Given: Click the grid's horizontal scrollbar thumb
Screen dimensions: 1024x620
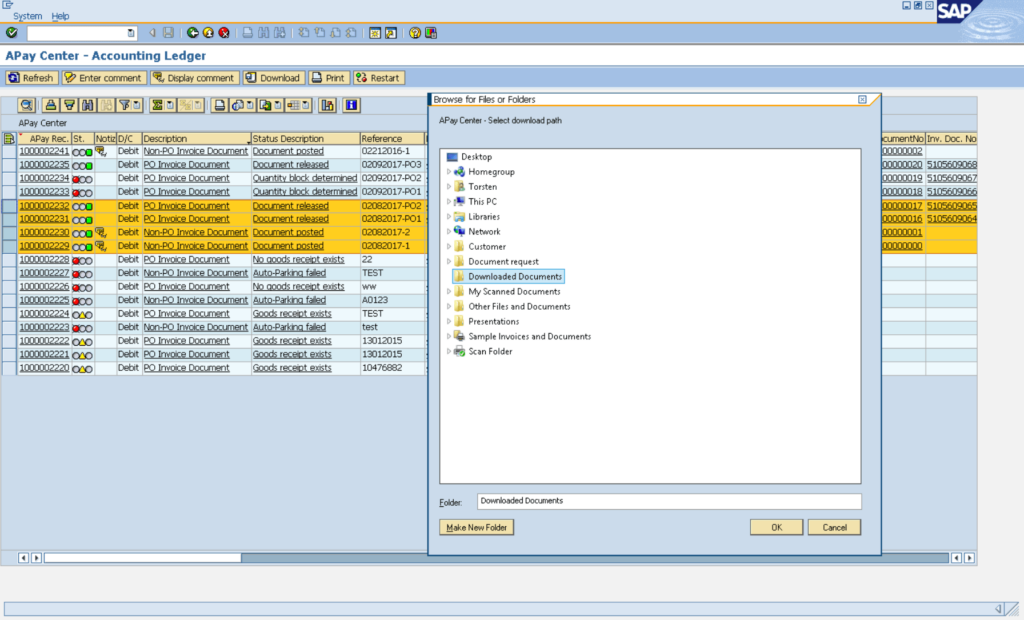Looking at the screenshot, I should click(142, 557).
